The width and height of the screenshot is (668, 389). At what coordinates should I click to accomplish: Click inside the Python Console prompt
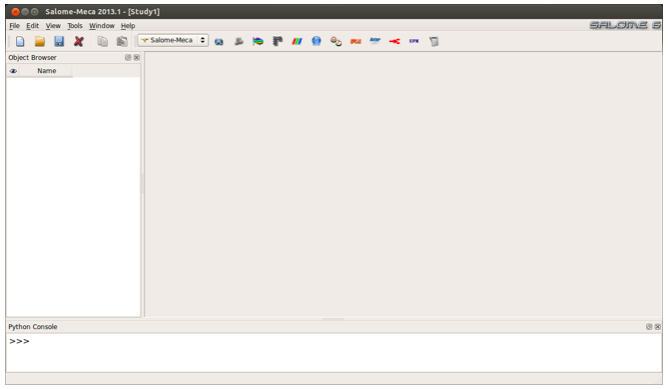334,352
